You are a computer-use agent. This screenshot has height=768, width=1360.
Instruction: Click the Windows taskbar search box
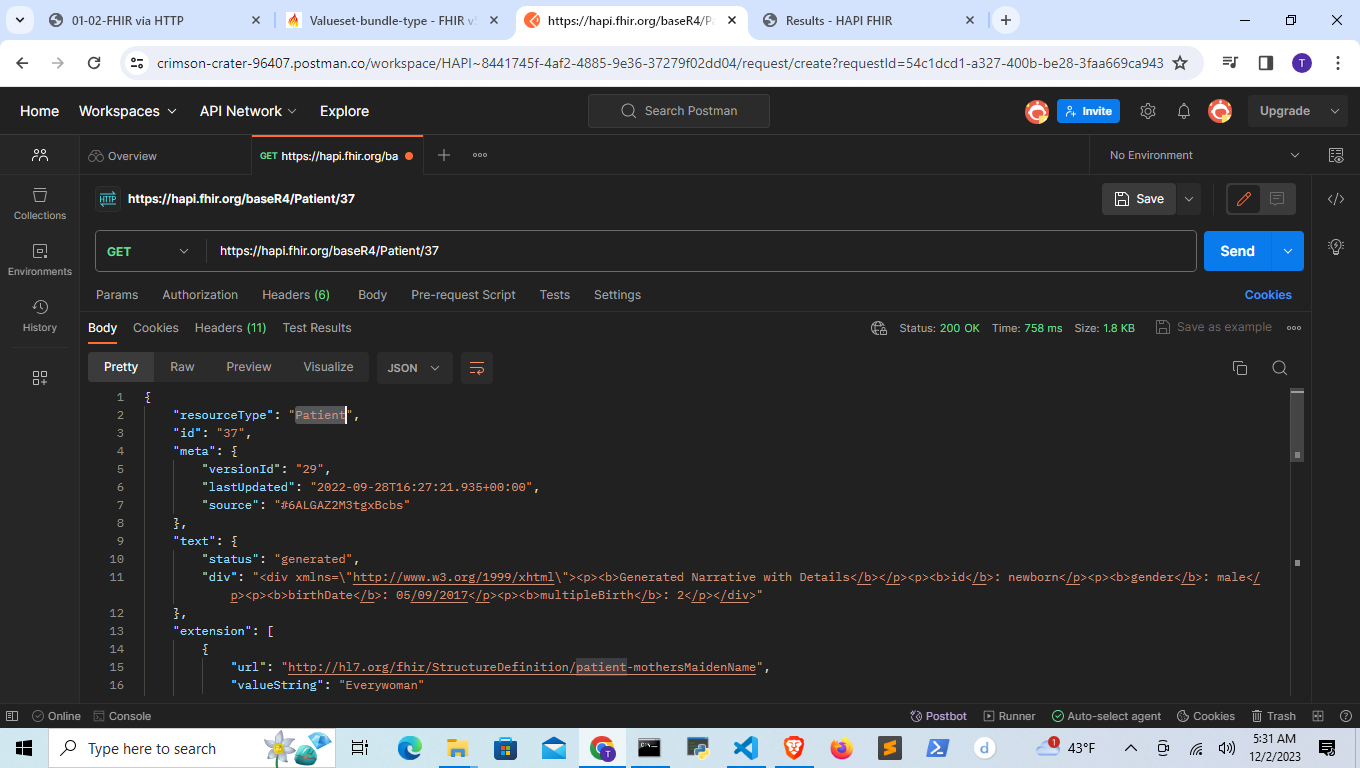coord(190,748)
